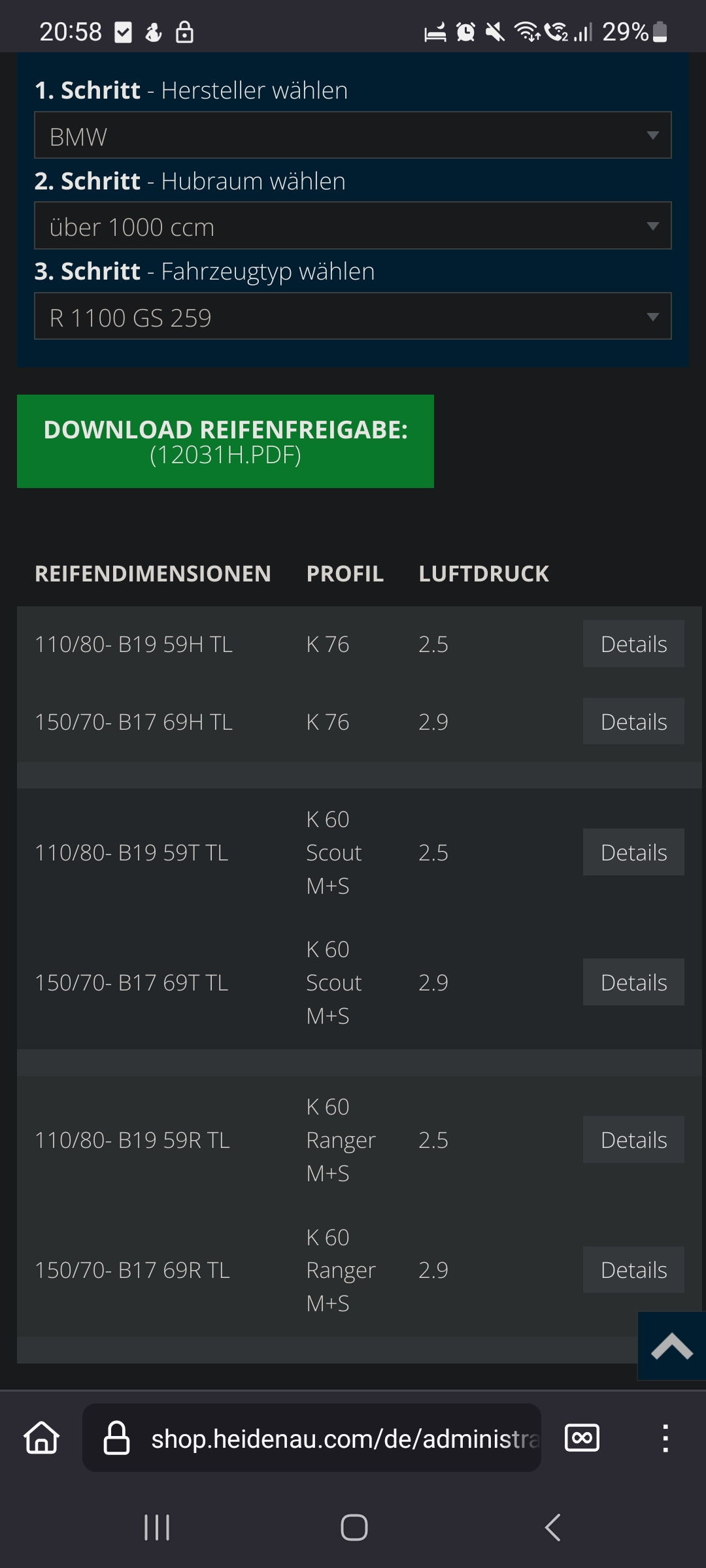Open the Fahrzeugtyp dropdown R 1100 GS 259
This screenshot has height=1568, width=706.
click(353, 316)
